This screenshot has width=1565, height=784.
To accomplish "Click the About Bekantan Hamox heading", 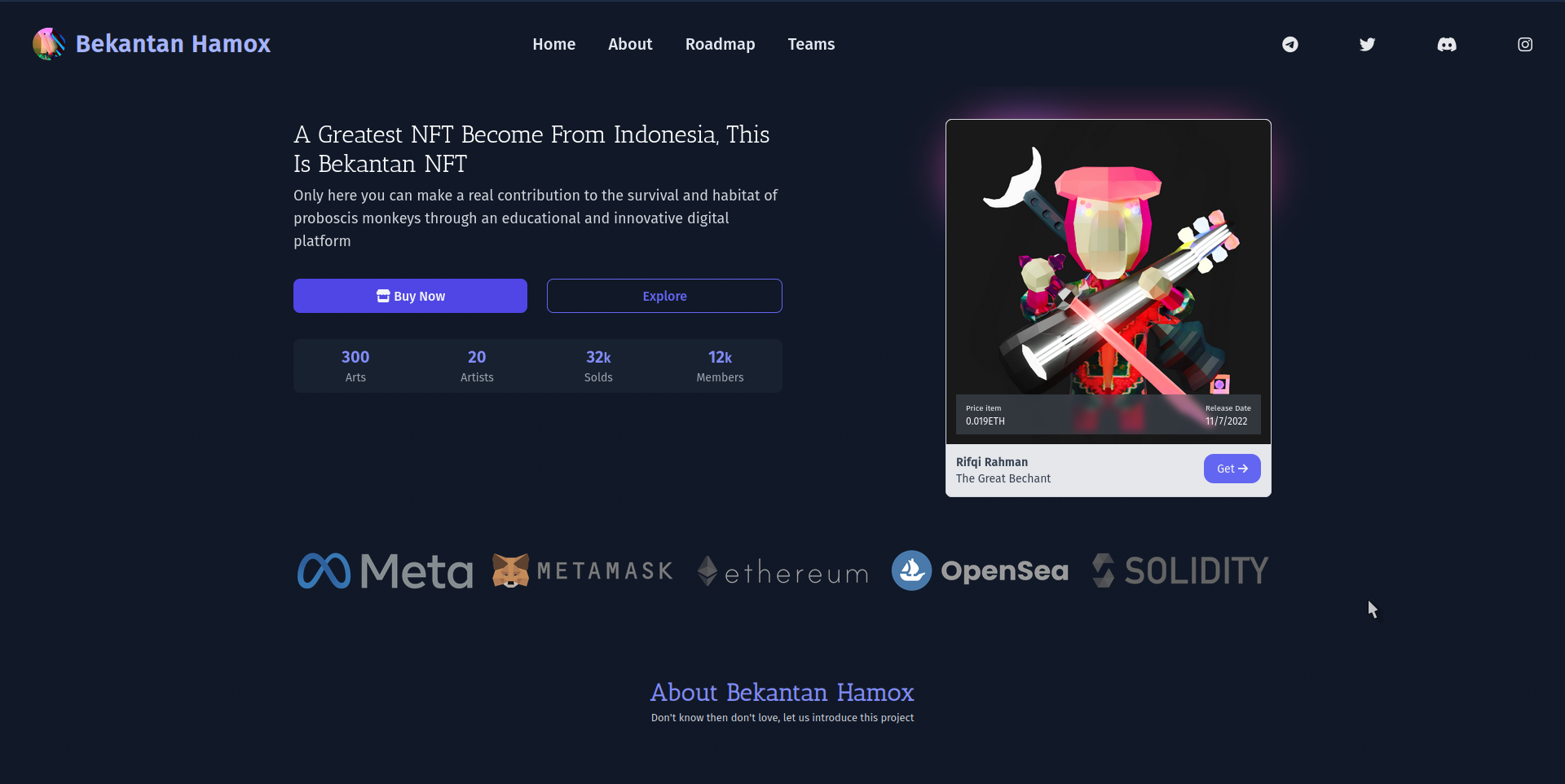I will [x=782, y=693].
